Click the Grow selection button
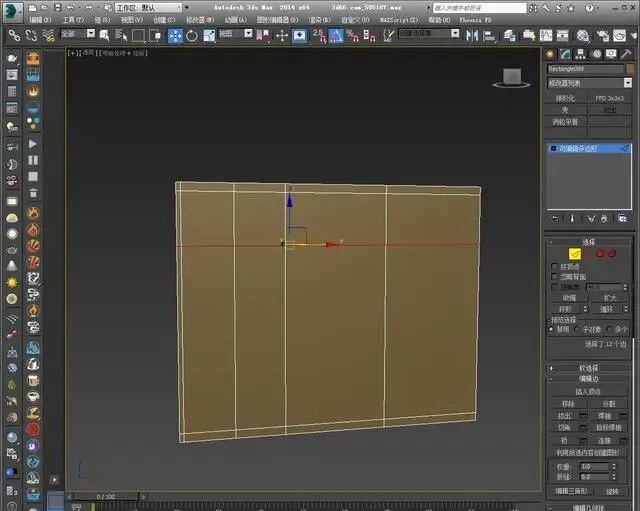640x511 pixels. 610,298
